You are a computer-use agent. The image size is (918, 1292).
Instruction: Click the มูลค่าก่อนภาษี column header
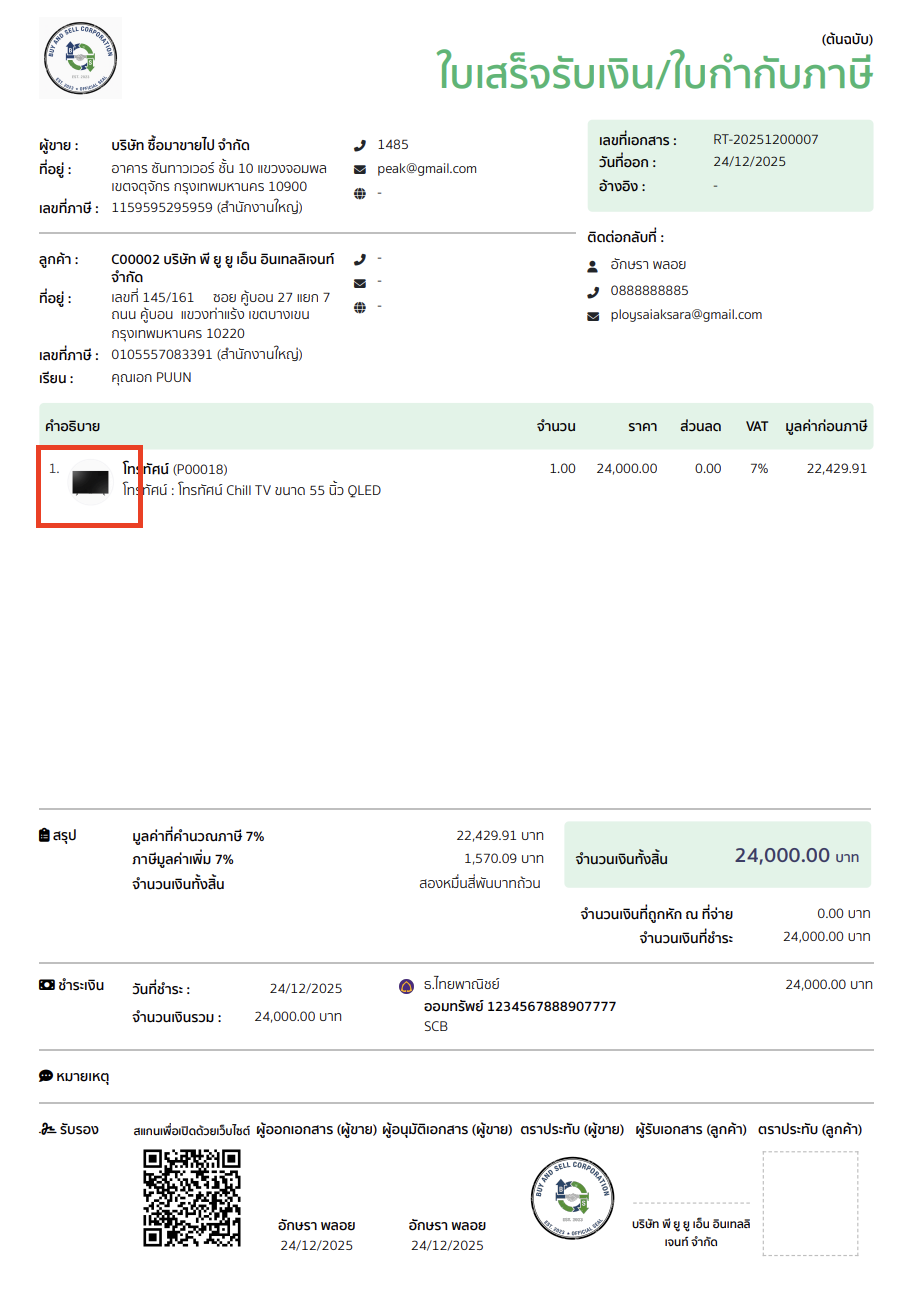[826, 427]
